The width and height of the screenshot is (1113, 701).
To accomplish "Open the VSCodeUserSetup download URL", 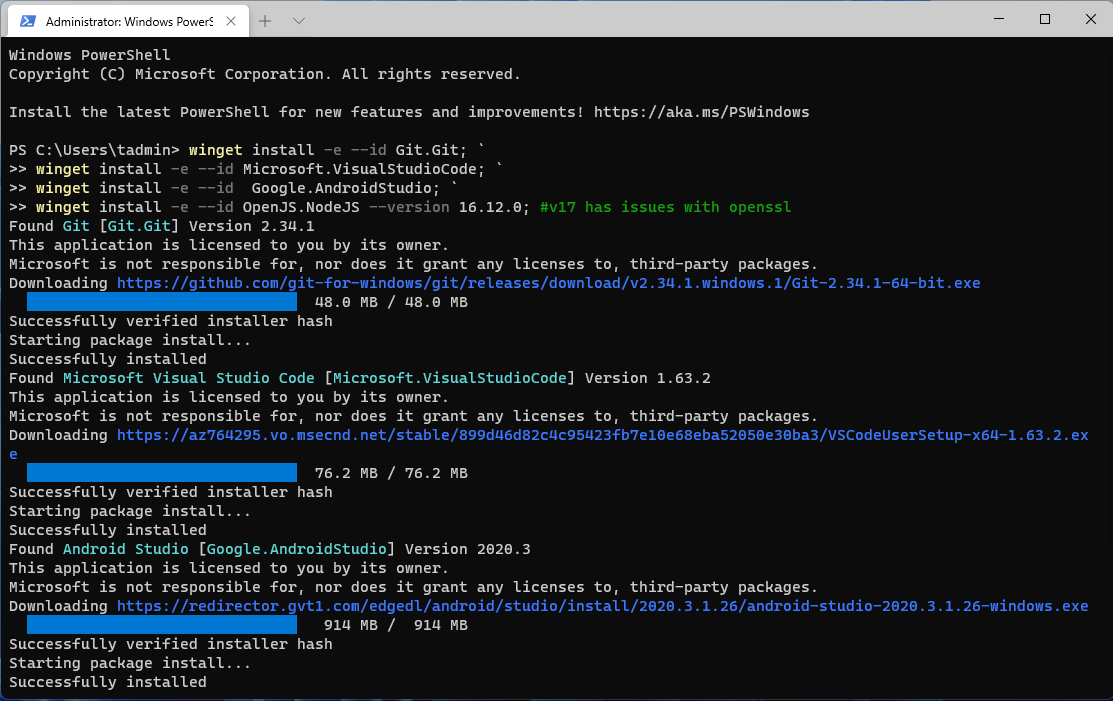I will point(602,435).
